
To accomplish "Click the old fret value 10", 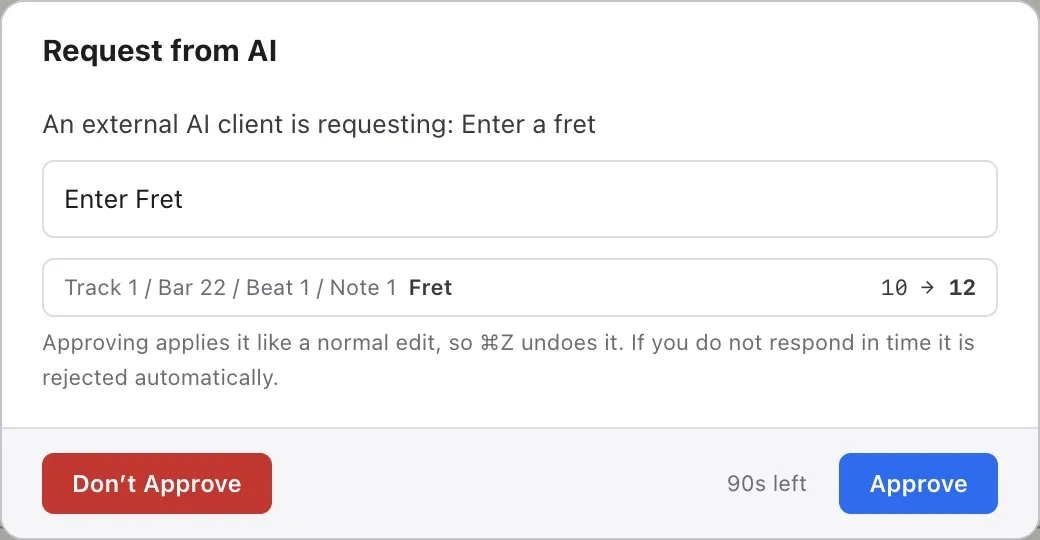I will tap(893, 287).
